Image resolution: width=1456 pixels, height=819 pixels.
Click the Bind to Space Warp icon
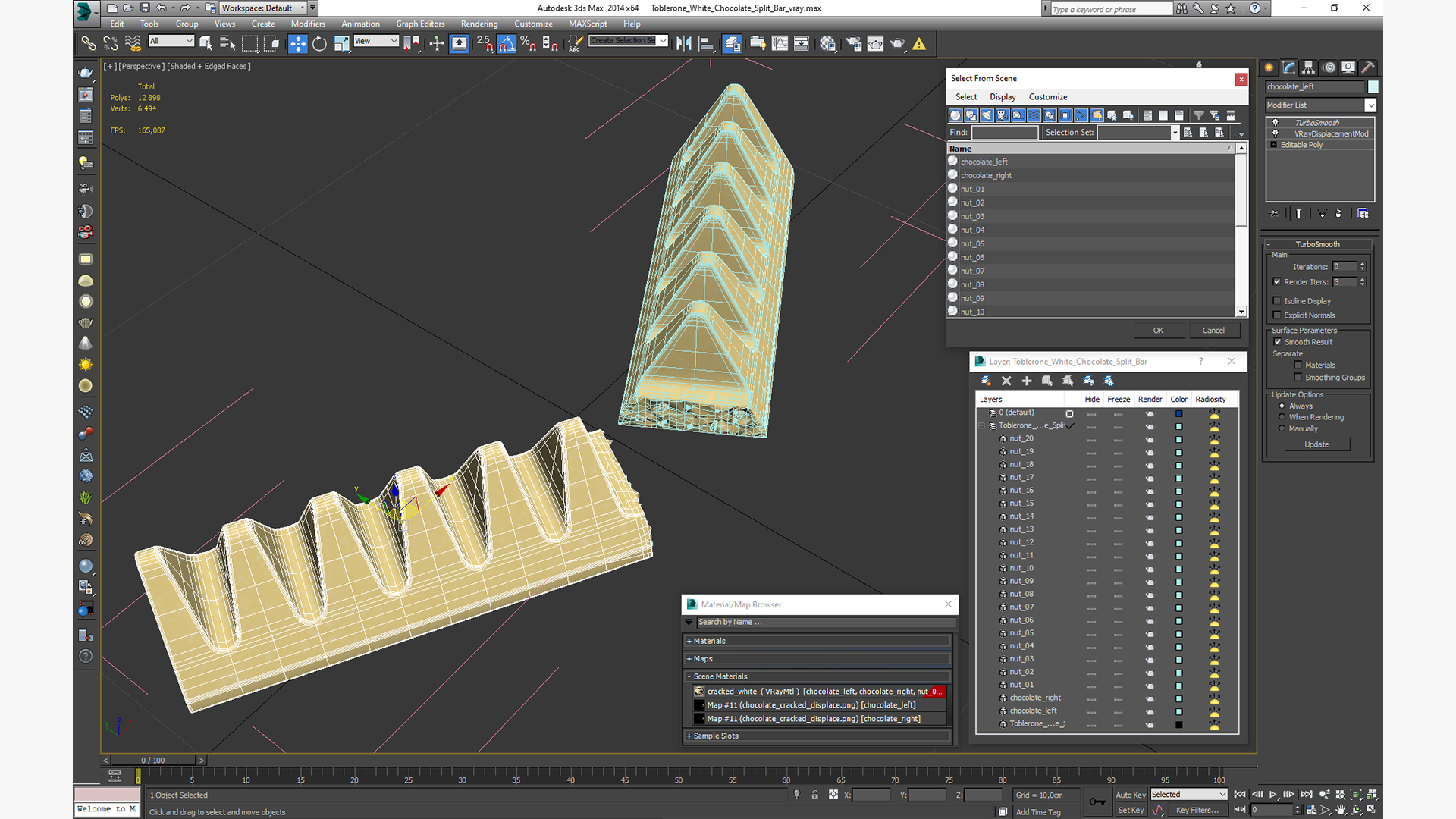tap(133, 44)
